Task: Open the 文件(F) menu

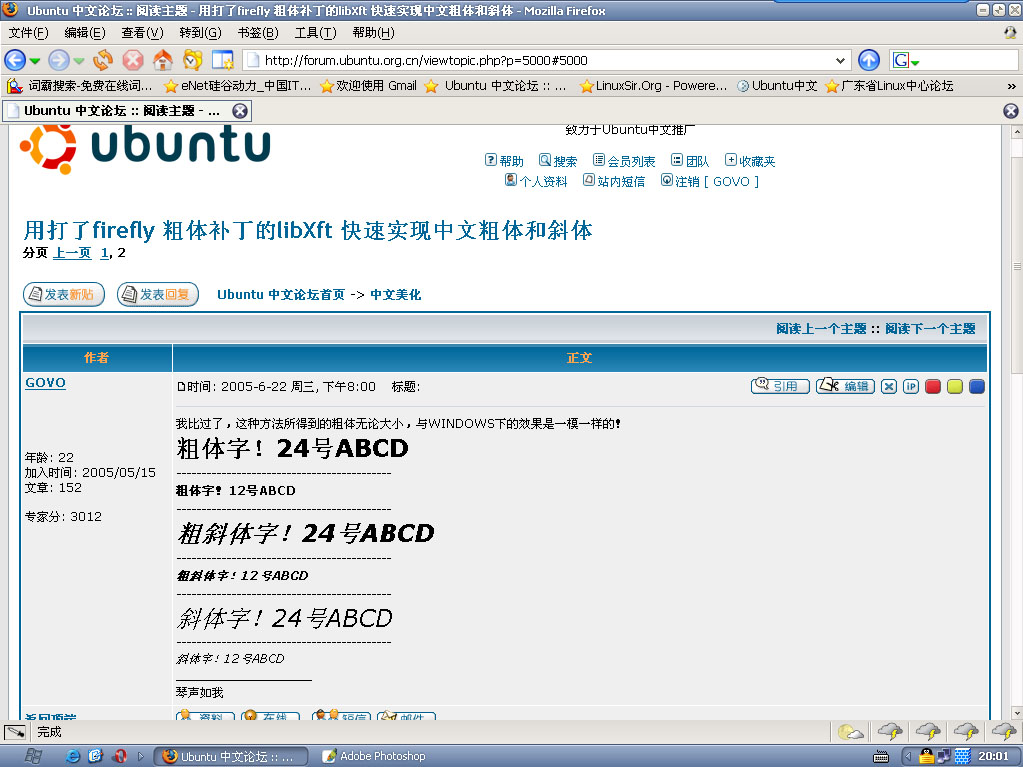Action: pyautogui.click(x=28, y=33)
